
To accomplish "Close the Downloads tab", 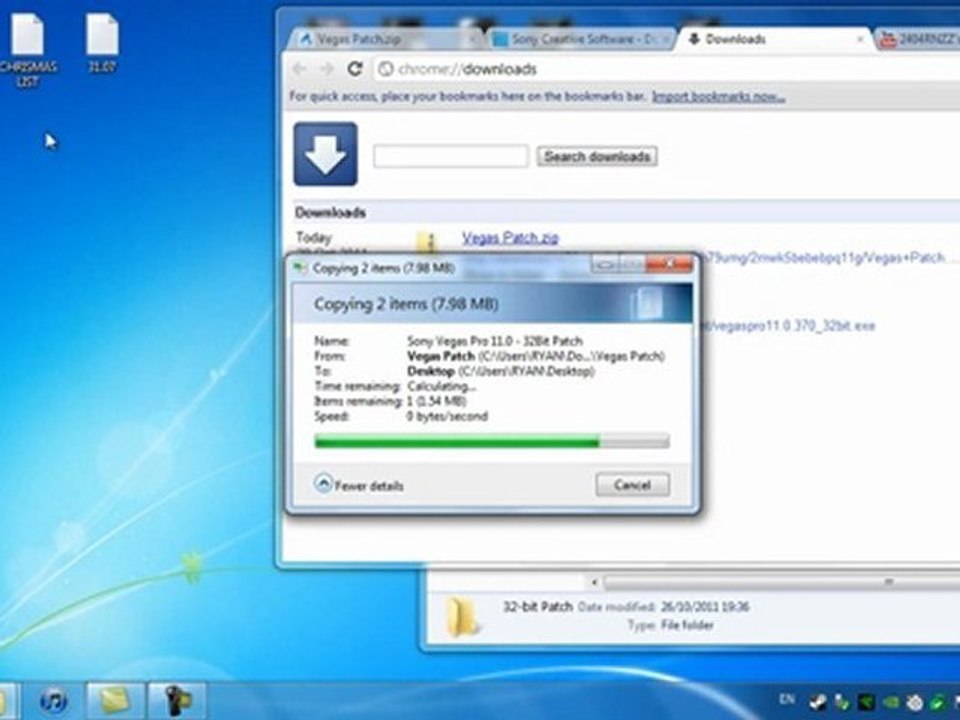I will tap(860, 39).
